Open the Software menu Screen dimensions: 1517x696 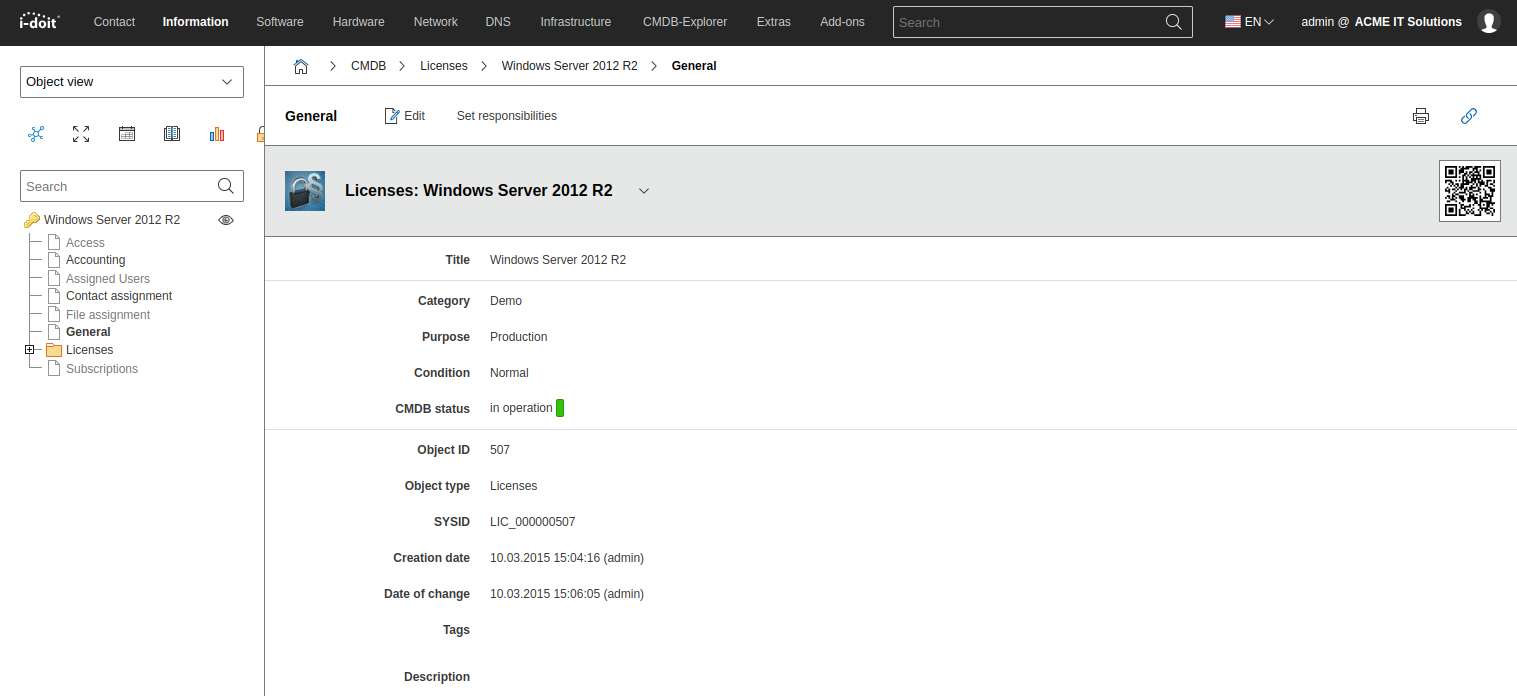click(280, 21)
